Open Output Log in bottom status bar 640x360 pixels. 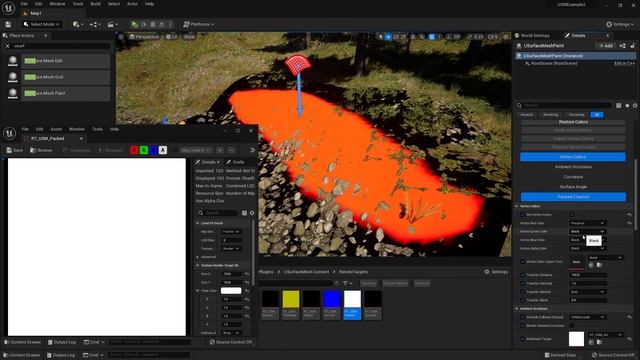[61, 355]
